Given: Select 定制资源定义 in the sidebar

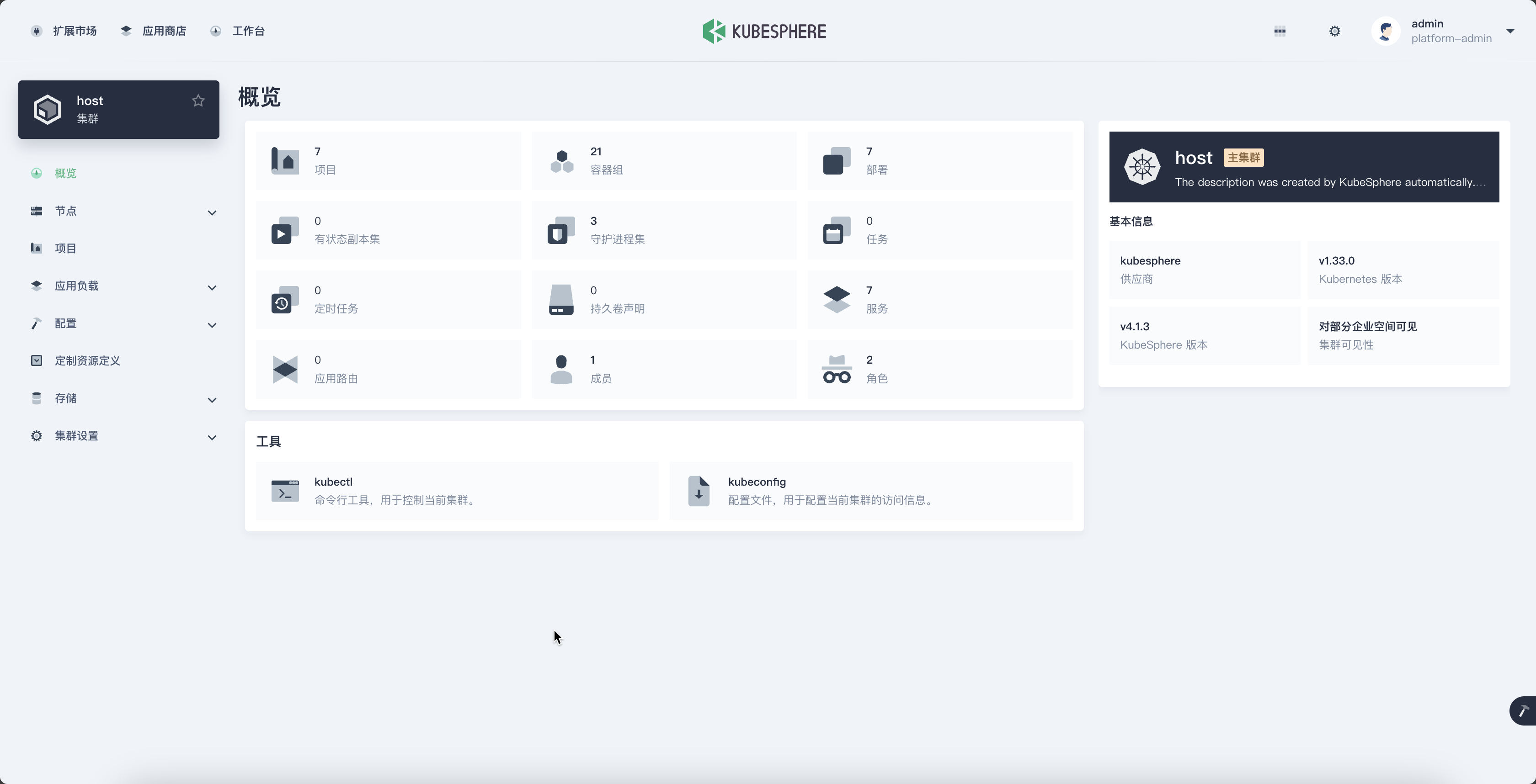Looking at the screenshot, I should (87, 361).
